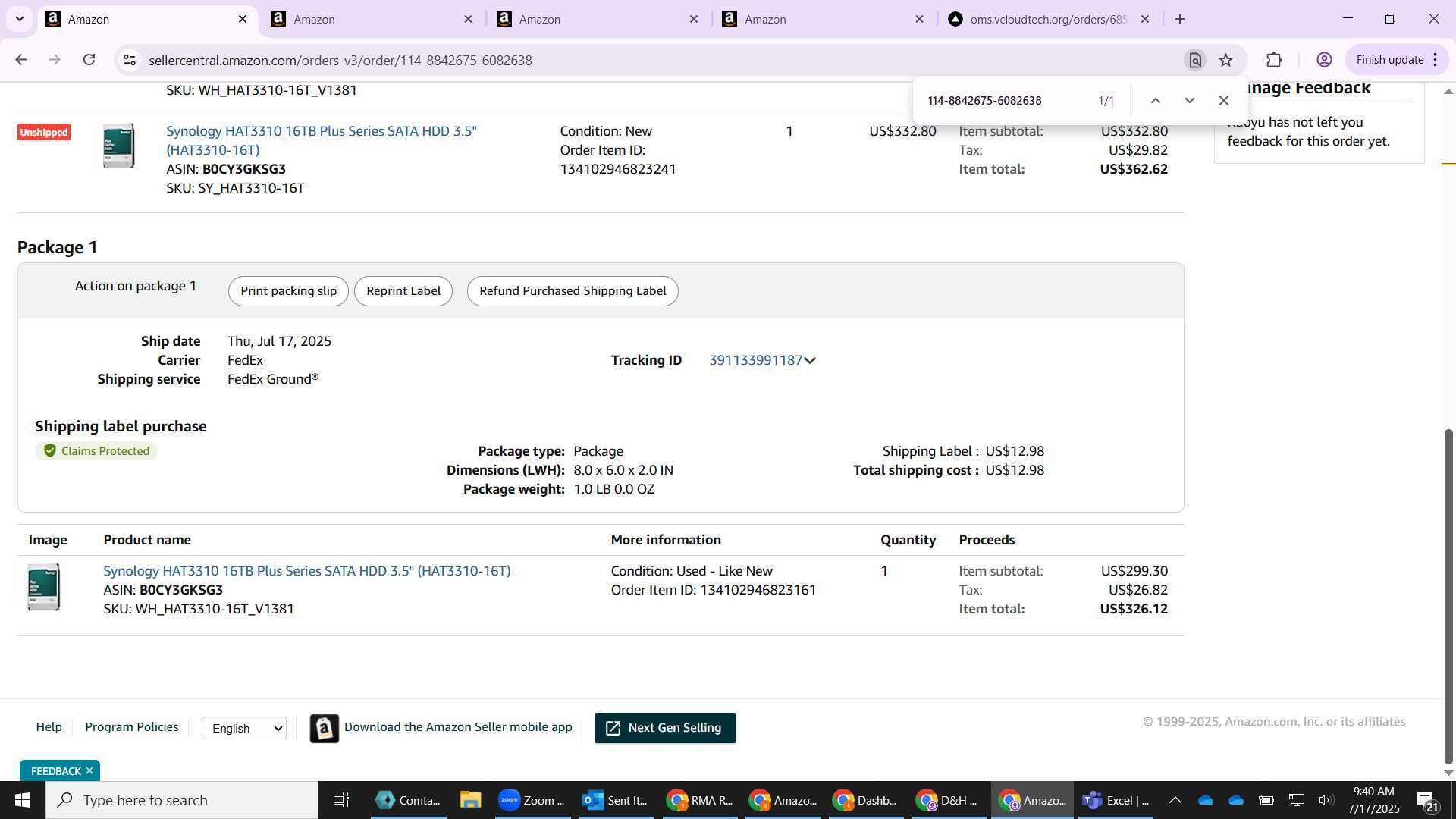Click the unshipped item product thumbnail
Viewport: 1456px width, 819px height.
pyautogui.click(x=119, y=146)
